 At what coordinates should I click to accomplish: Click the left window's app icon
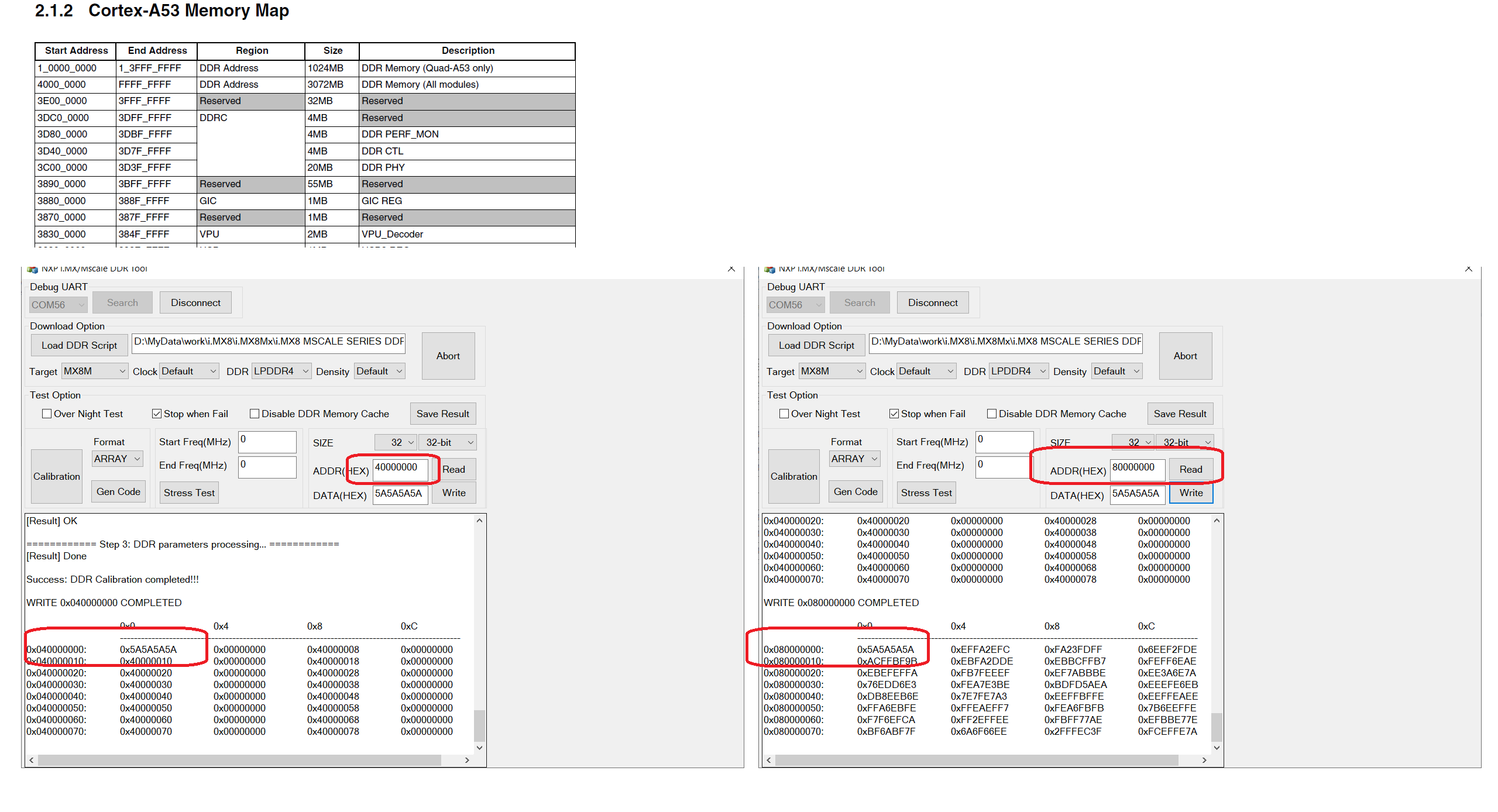[33, 270]
